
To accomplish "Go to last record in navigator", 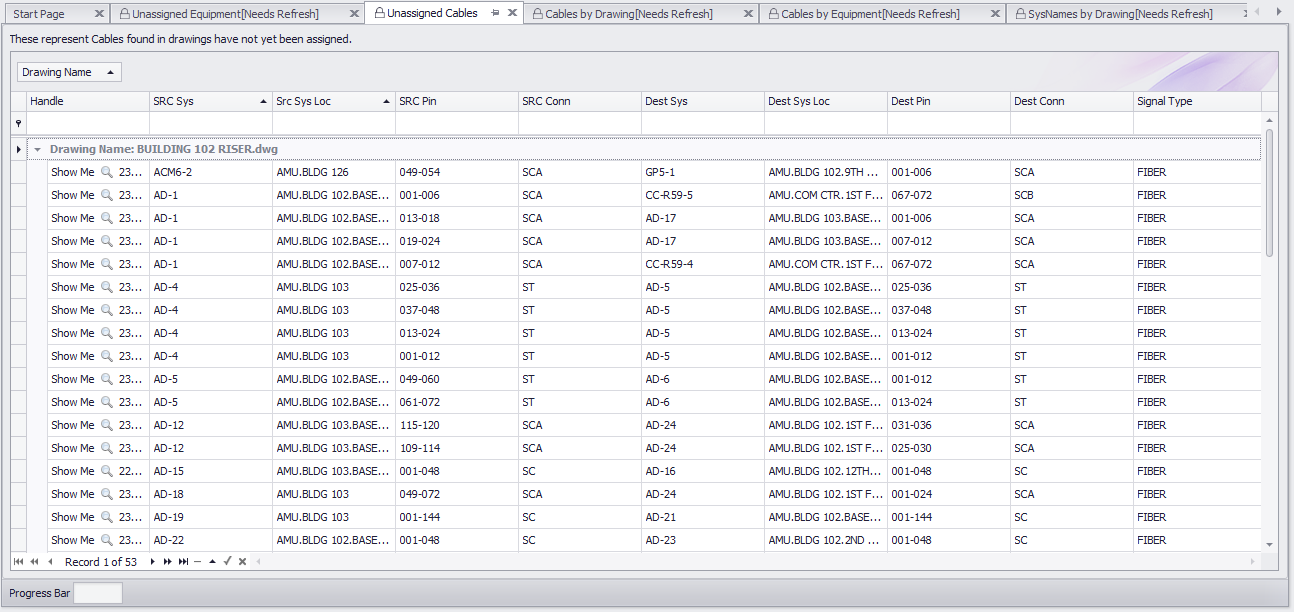I will click(x=184, y=562).
